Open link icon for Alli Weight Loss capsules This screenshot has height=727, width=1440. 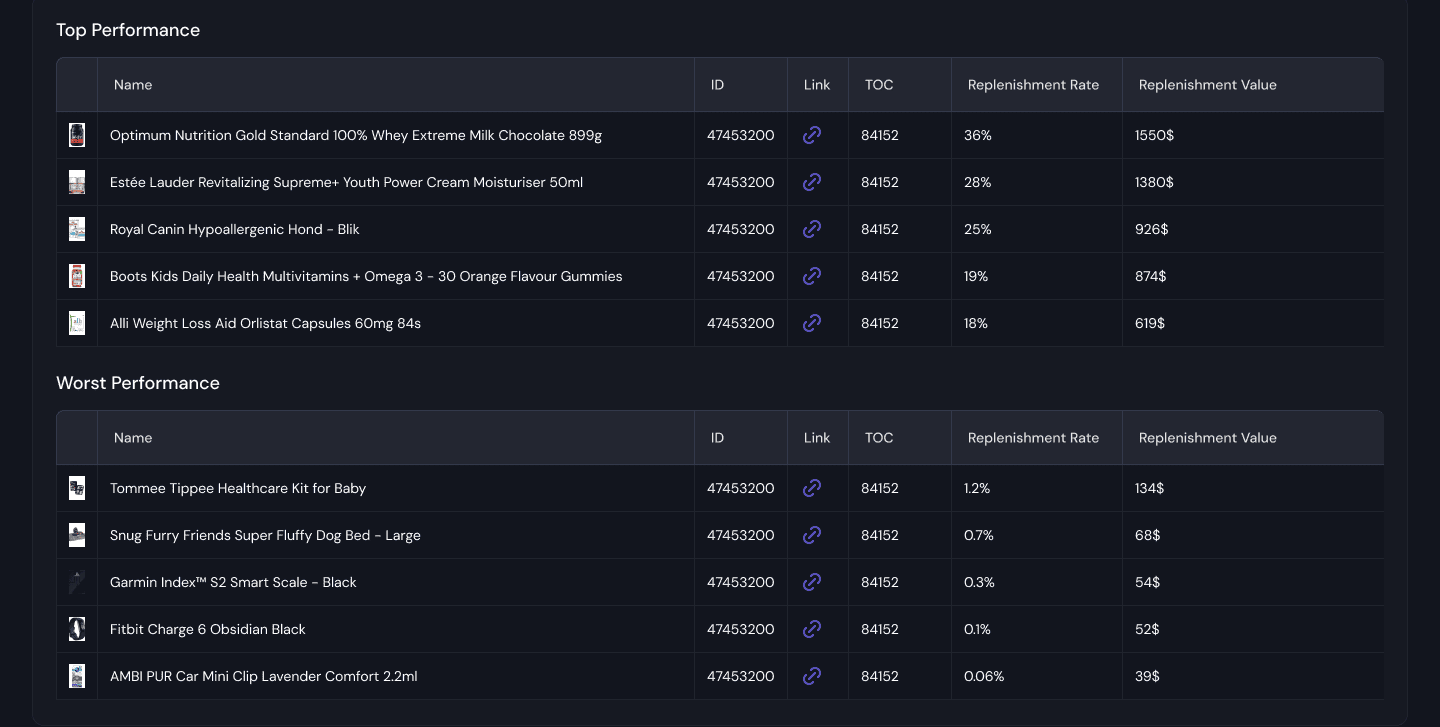click(812, 323)
